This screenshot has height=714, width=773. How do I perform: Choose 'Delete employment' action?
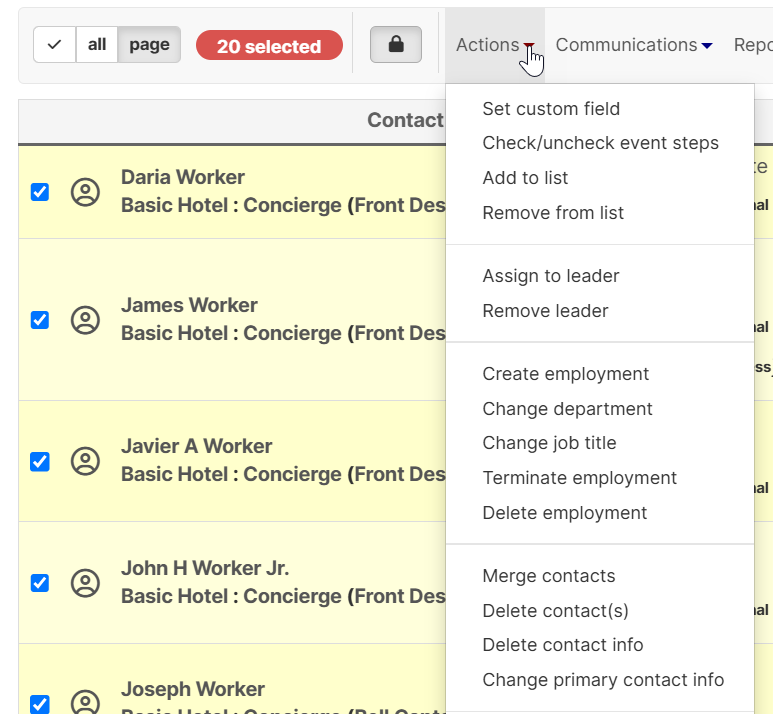coord(564,513)
